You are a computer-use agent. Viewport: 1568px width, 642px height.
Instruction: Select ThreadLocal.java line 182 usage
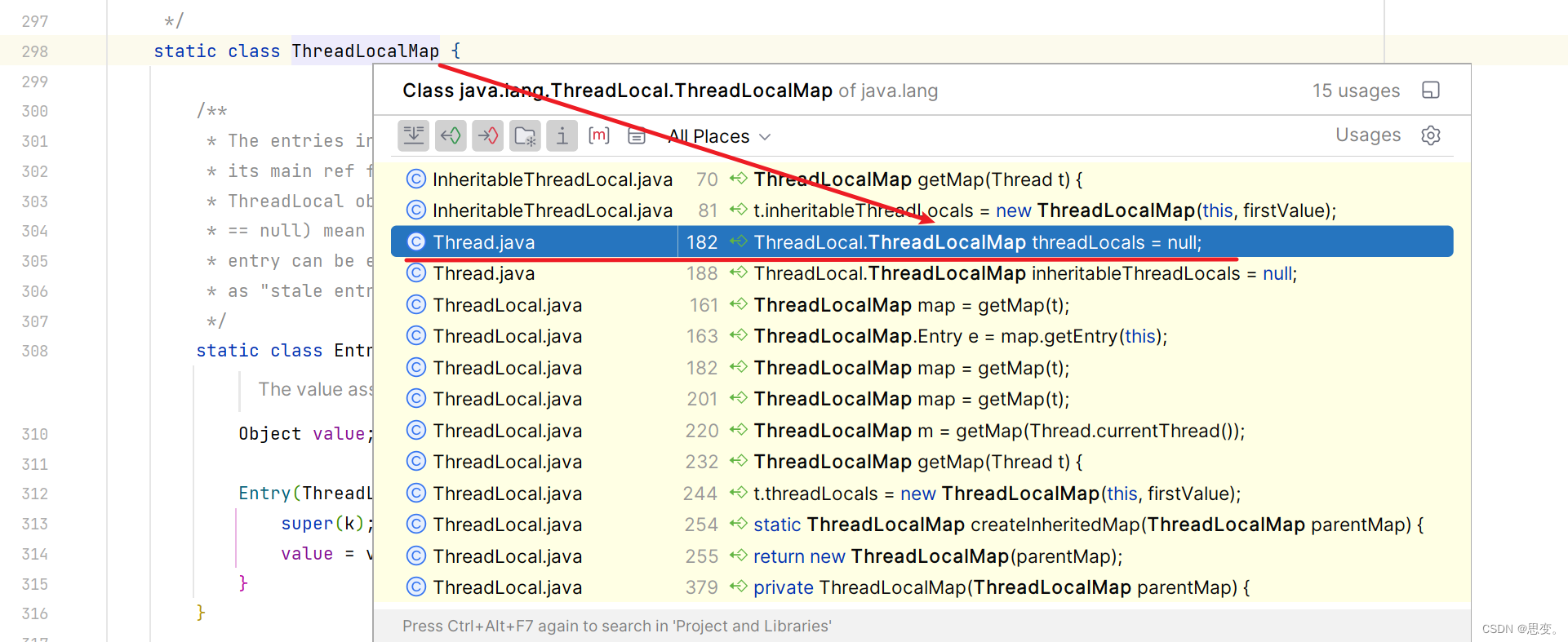point(922,368)
